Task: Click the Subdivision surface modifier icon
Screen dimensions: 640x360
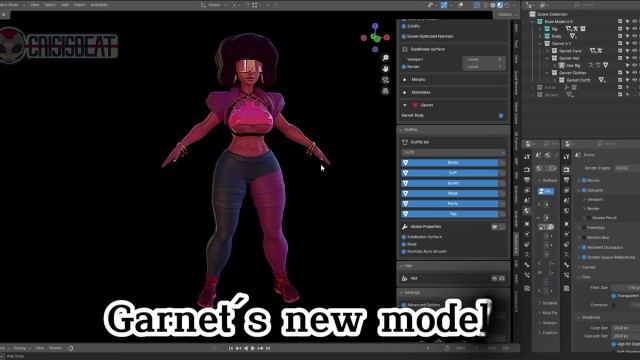Action: click(405, 49)
